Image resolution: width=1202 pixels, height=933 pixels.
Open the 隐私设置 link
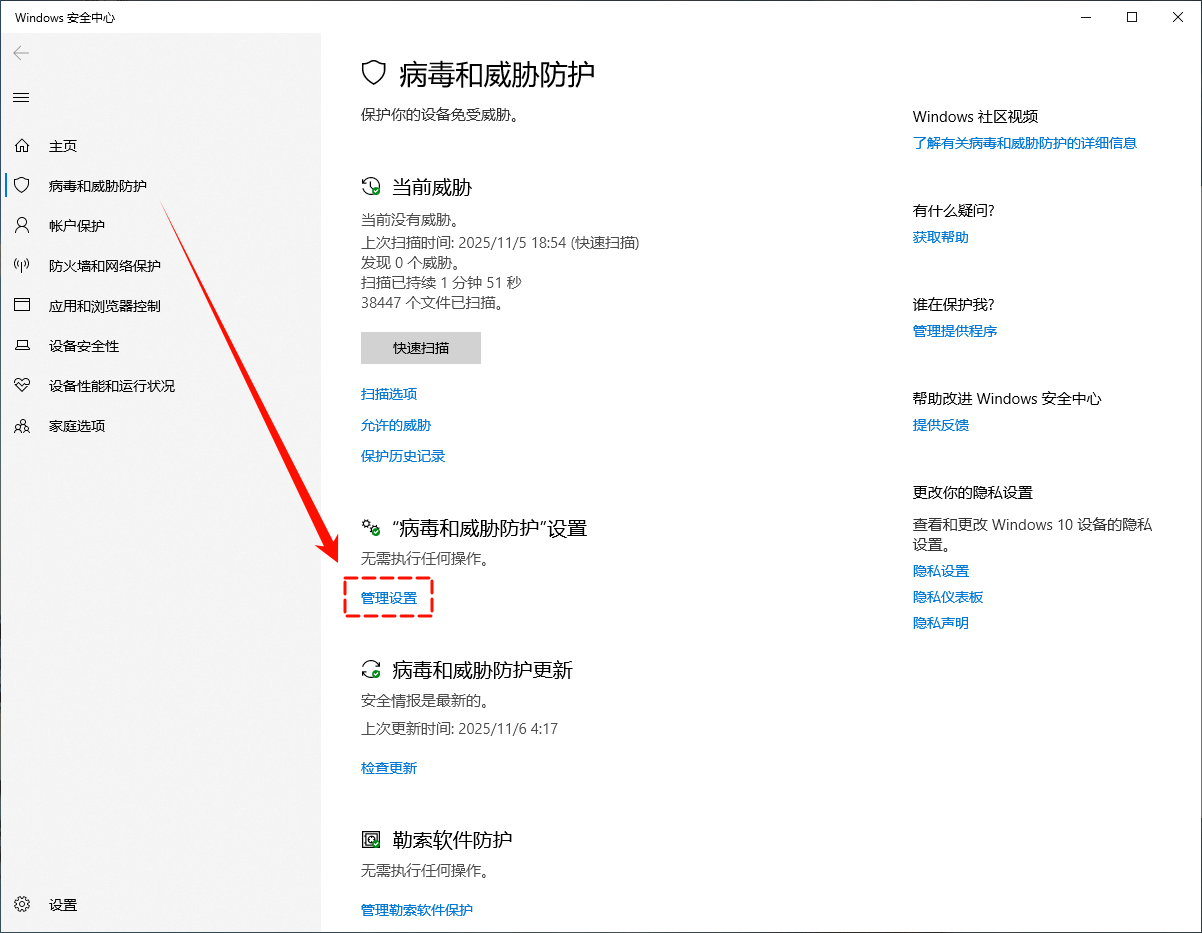coord(941,571)
